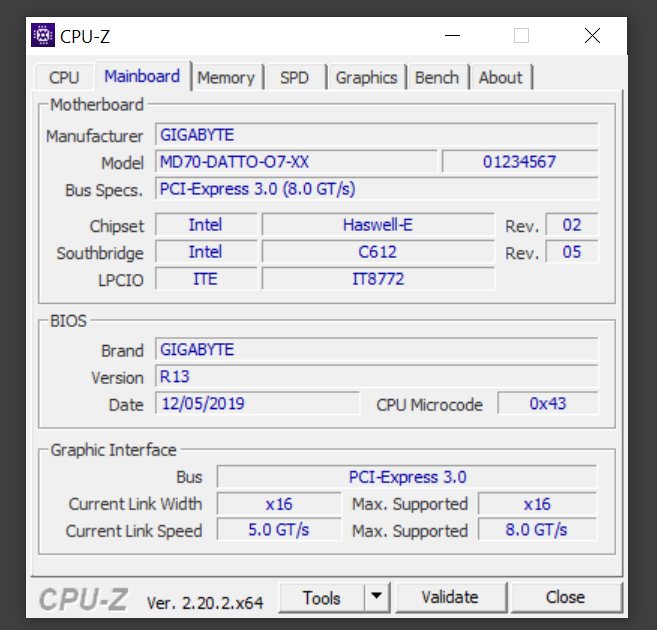This screenshot has height=630, width=657.
Task: Click Current Link Speed 5.0 GT/s
Action: point(279,530)
